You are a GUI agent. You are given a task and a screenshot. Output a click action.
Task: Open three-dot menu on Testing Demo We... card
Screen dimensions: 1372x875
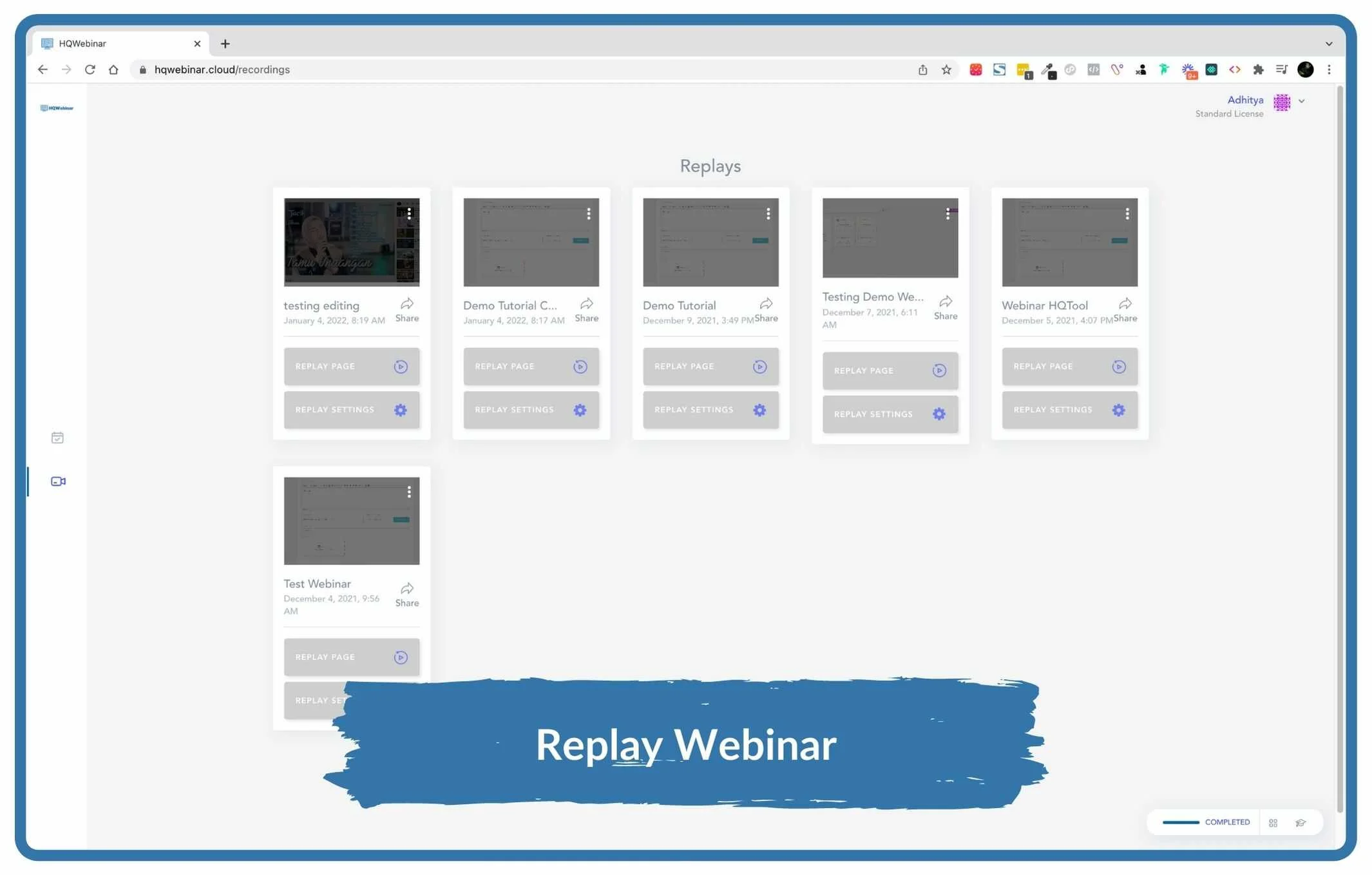(x=948, y=214)
